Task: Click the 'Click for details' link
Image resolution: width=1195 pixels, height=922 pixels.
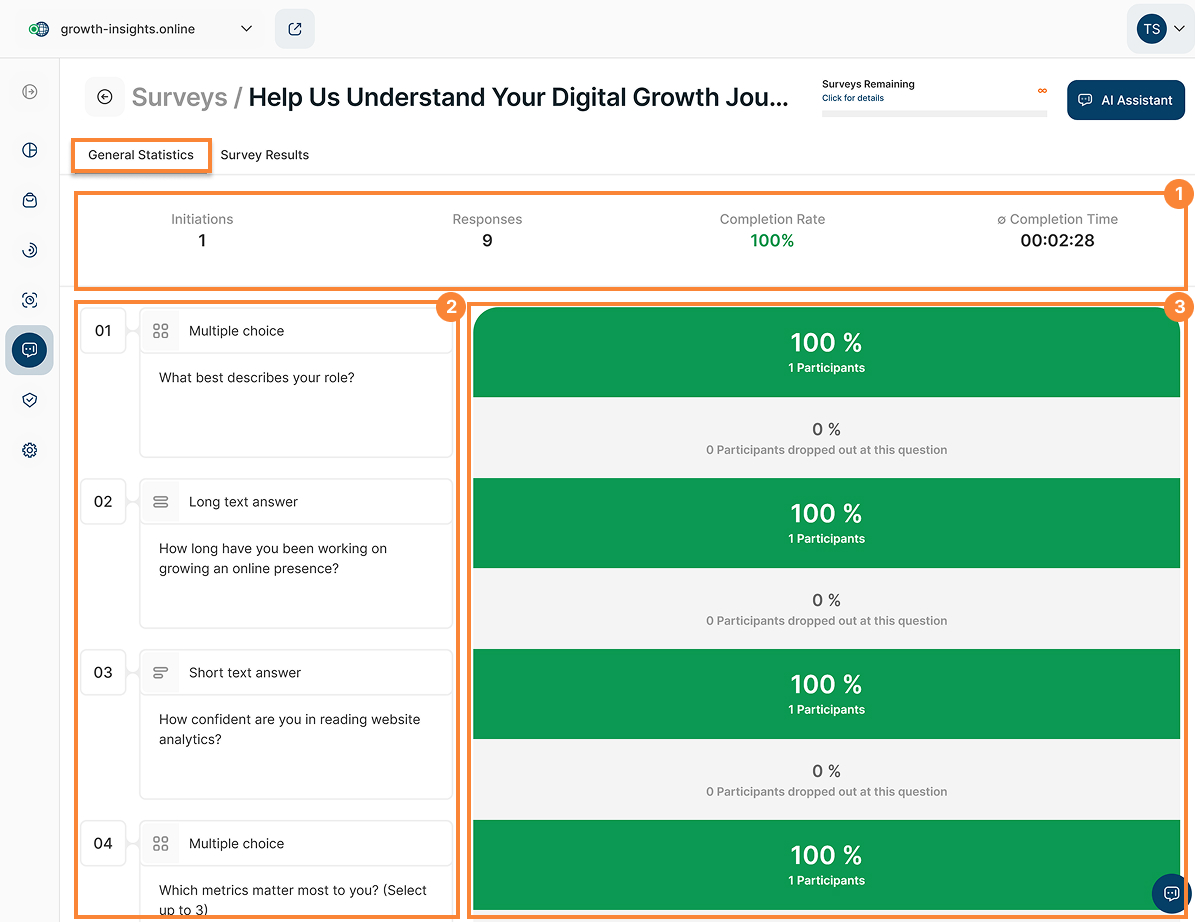Action: (852, 98)
